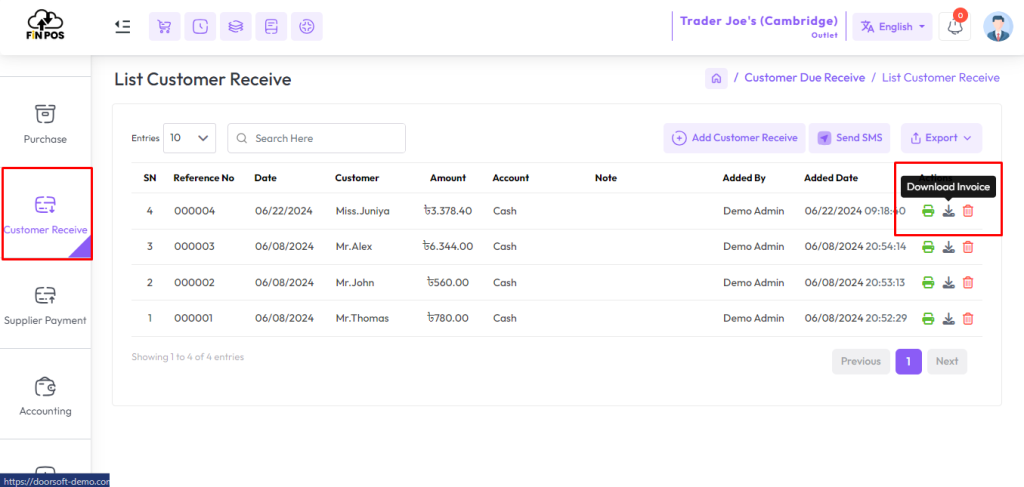This screenshot has height=487, width=1024.
Task: Delete the Mr.Alex receive entry
Action: (968, 247)
